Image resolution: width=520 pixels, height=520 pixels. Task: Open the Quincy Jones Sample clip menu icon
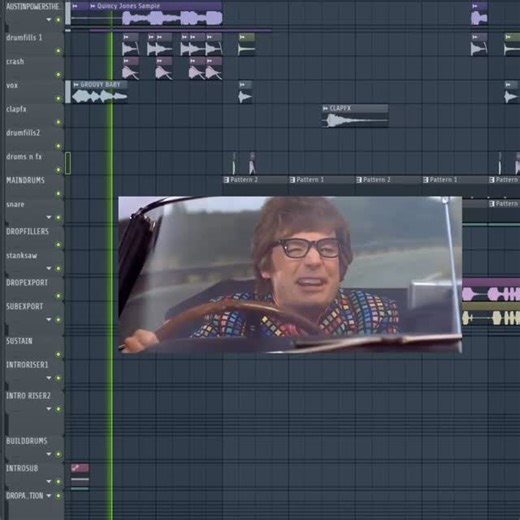(93, 6)
